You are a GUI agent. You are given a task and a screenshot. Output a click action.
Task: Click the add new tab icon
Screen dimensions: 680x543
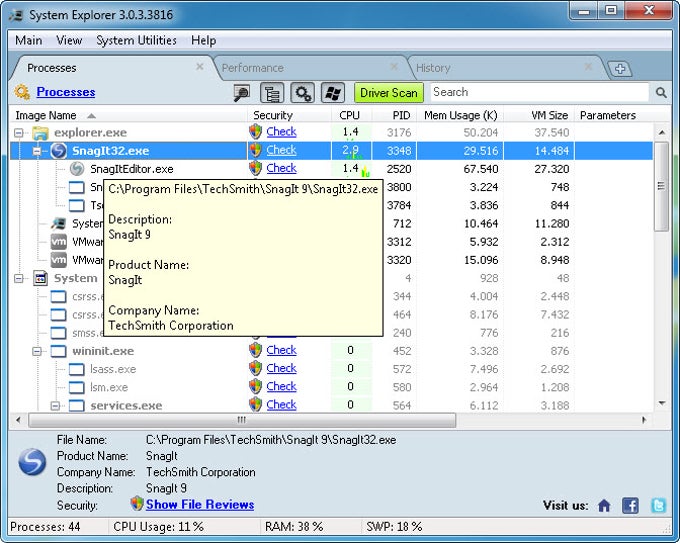(620, 69)
